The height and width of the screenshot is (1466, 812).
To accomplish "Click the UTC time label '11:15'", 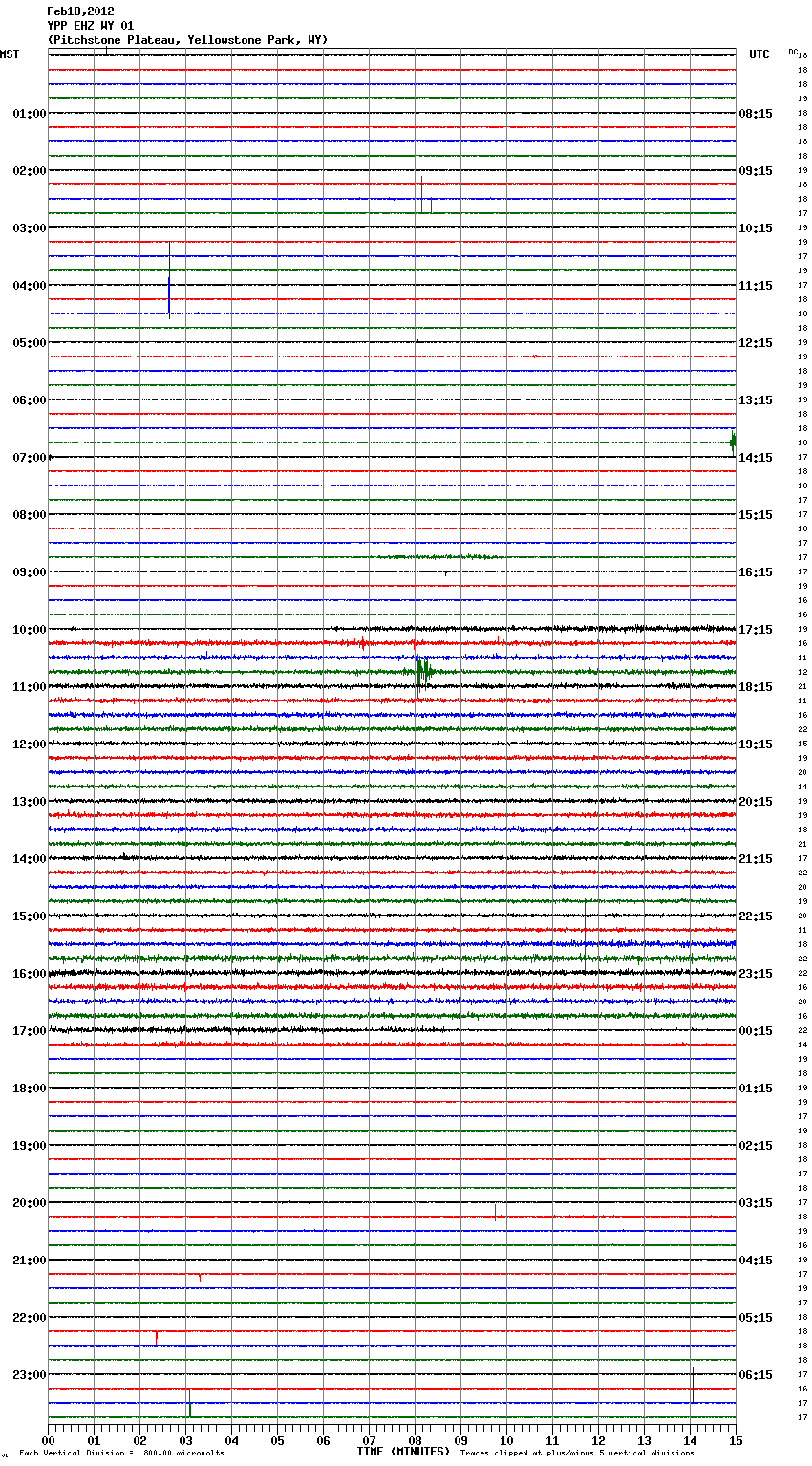I will pyautogui.click(x=756, y=286).
